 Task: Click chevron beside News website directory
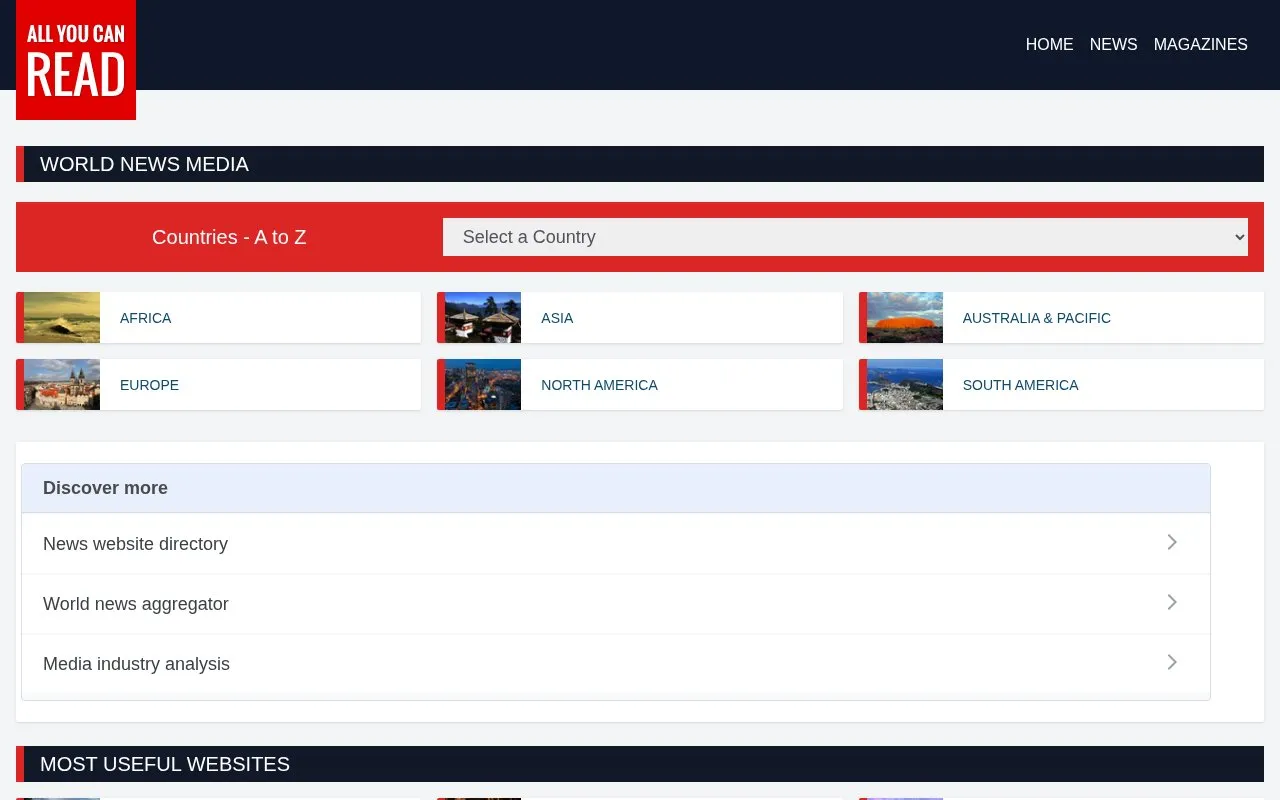tap(1172, 542)
